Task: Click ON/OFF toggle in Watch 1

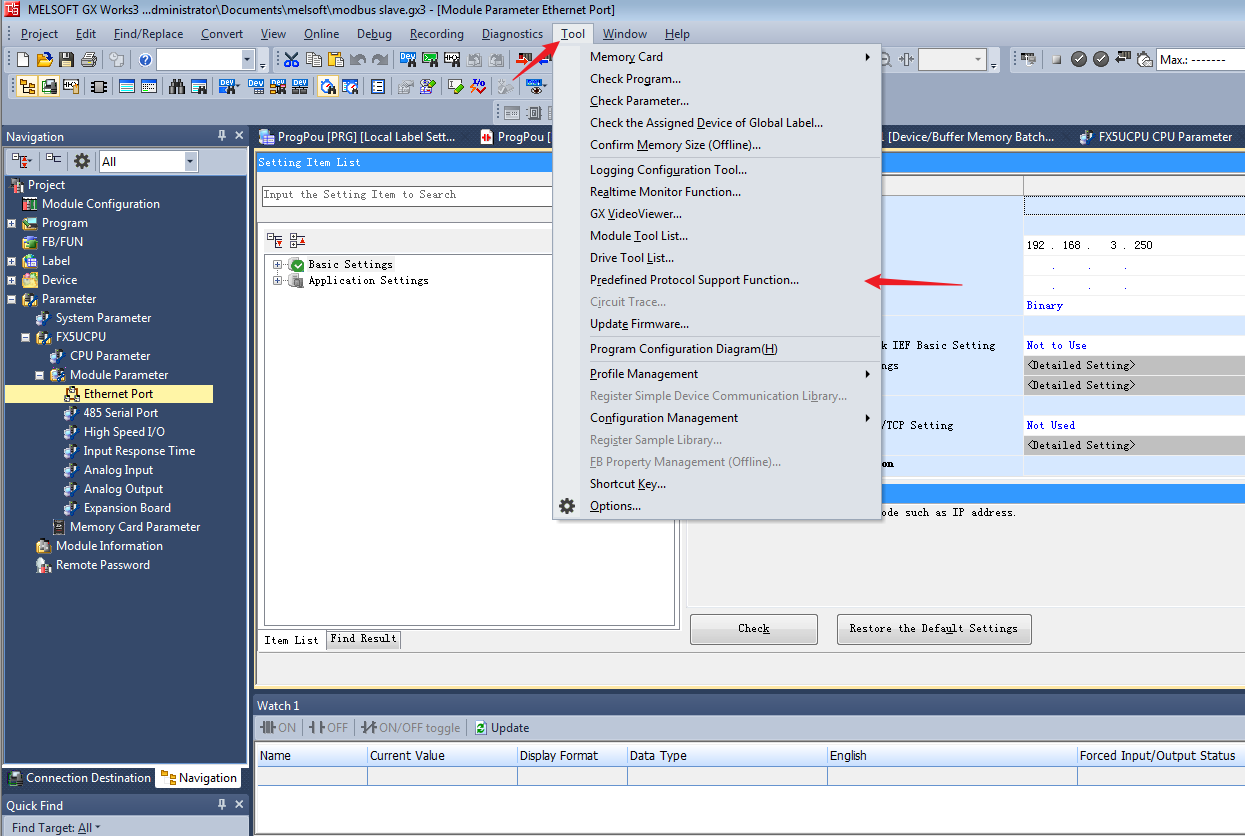Action: [411, 728]
